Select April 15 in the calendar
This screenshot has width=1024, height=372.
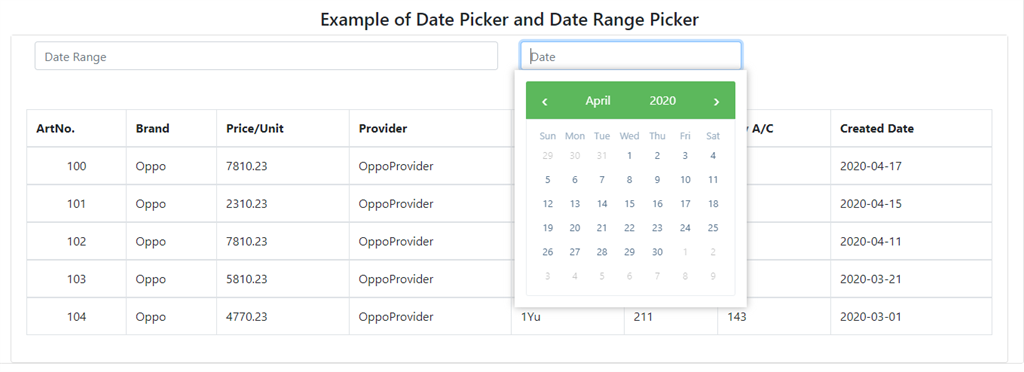click(630, 204)
